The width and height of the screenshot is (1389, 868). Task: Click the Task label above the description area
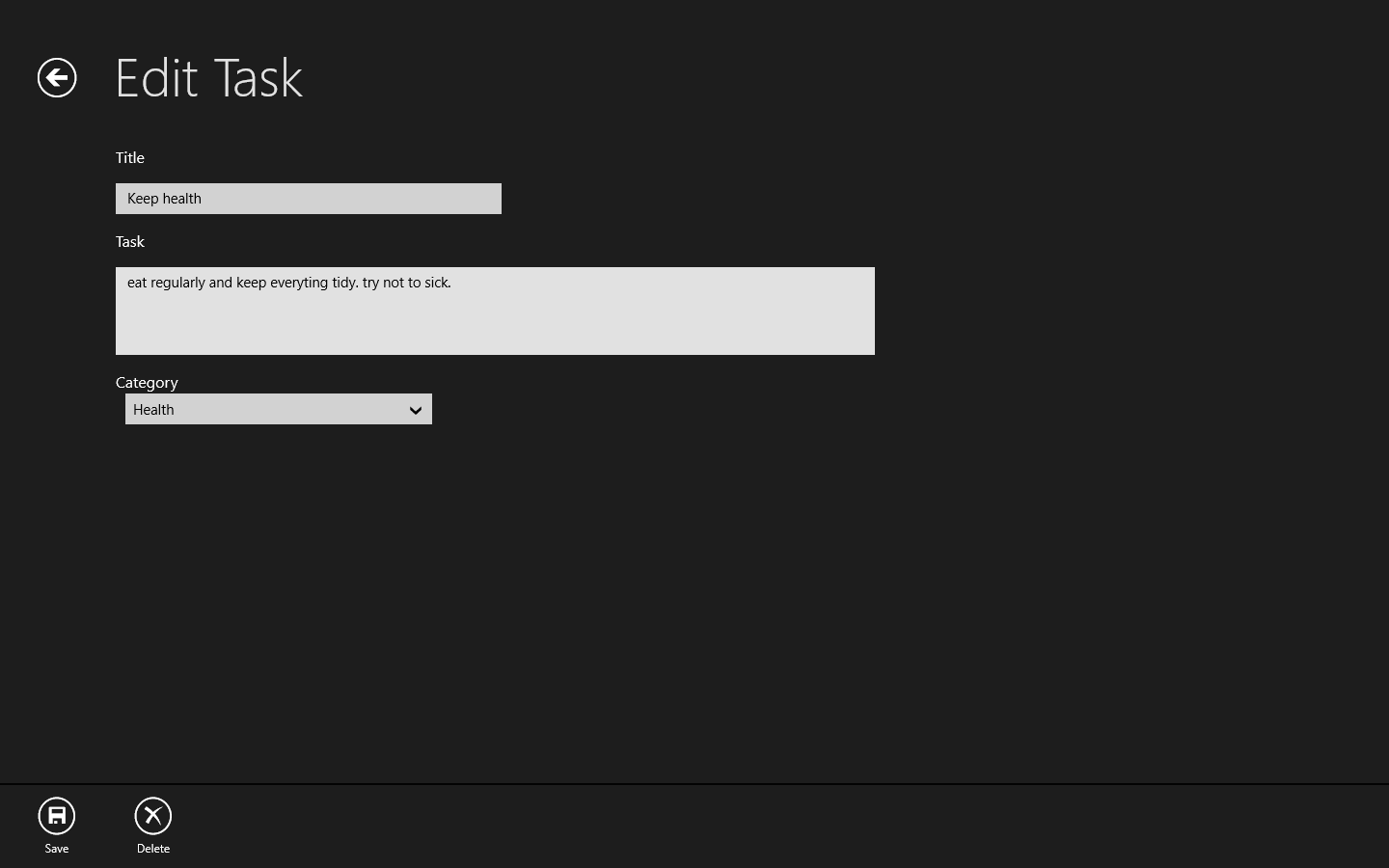tap(130, 241)
